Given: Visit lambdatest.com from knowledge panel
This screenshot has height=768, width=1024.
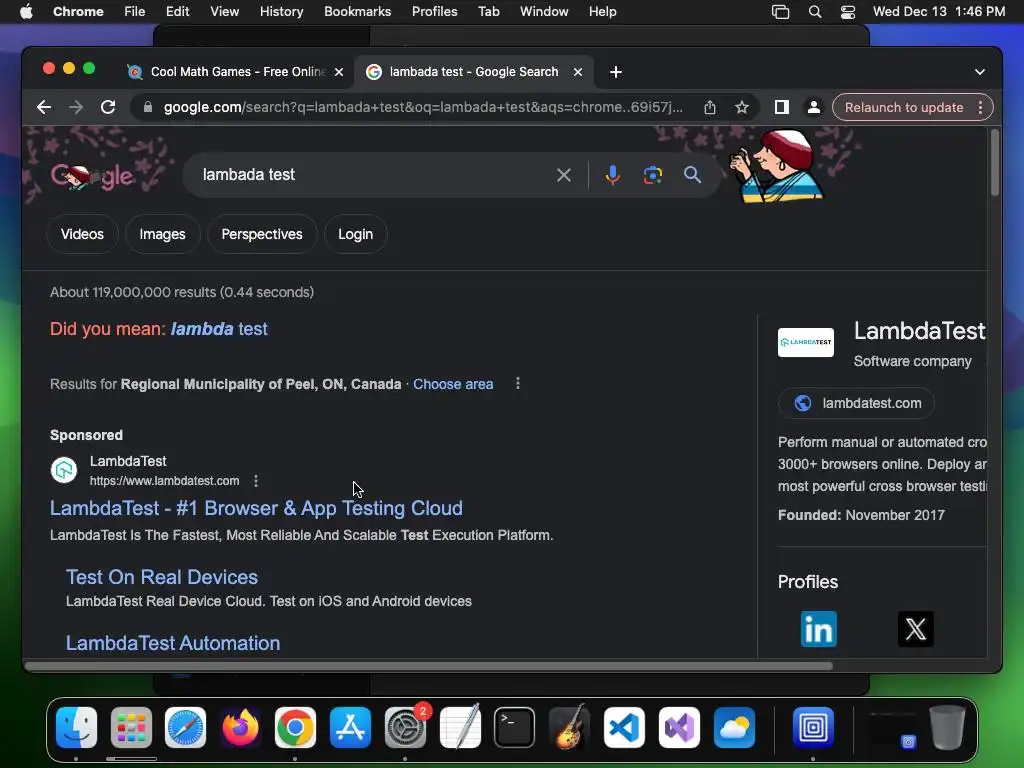Looking at the screenshot, I should (856, 403).
